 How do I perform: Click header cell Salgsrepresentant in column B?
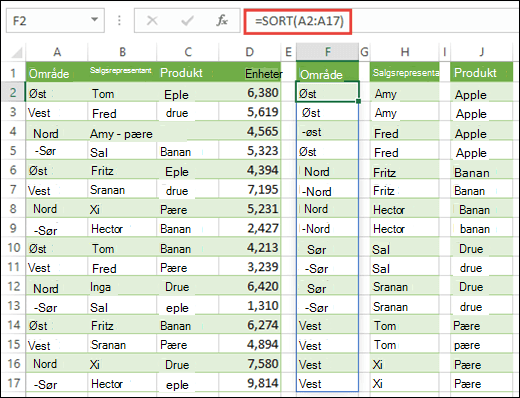click(x=122, y=72)
